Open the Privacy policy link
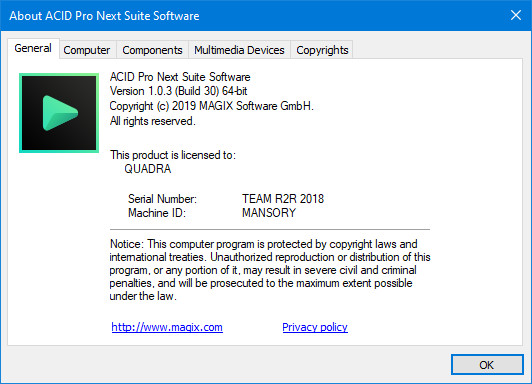Screen dimensions: 532x384 coord(315,327)
